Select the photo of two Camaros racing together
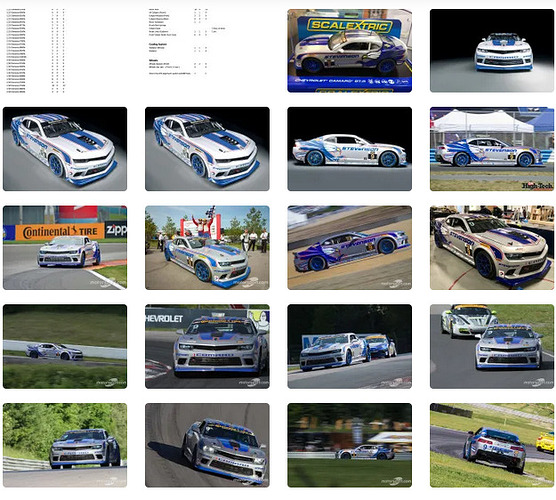Image resolution: width=556 pixels, height=500 pixels. [349, 346]
